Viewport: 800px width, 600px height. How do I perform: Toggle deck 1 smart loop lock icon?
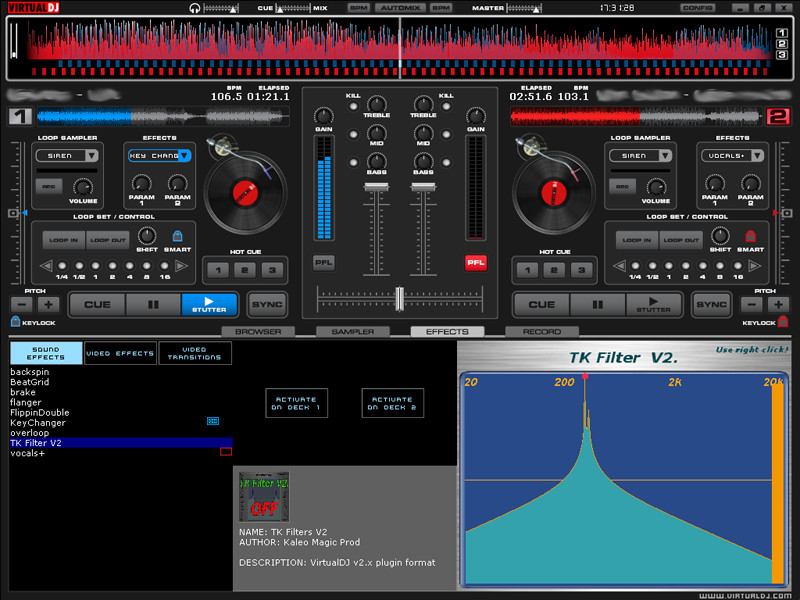[177, 236]
